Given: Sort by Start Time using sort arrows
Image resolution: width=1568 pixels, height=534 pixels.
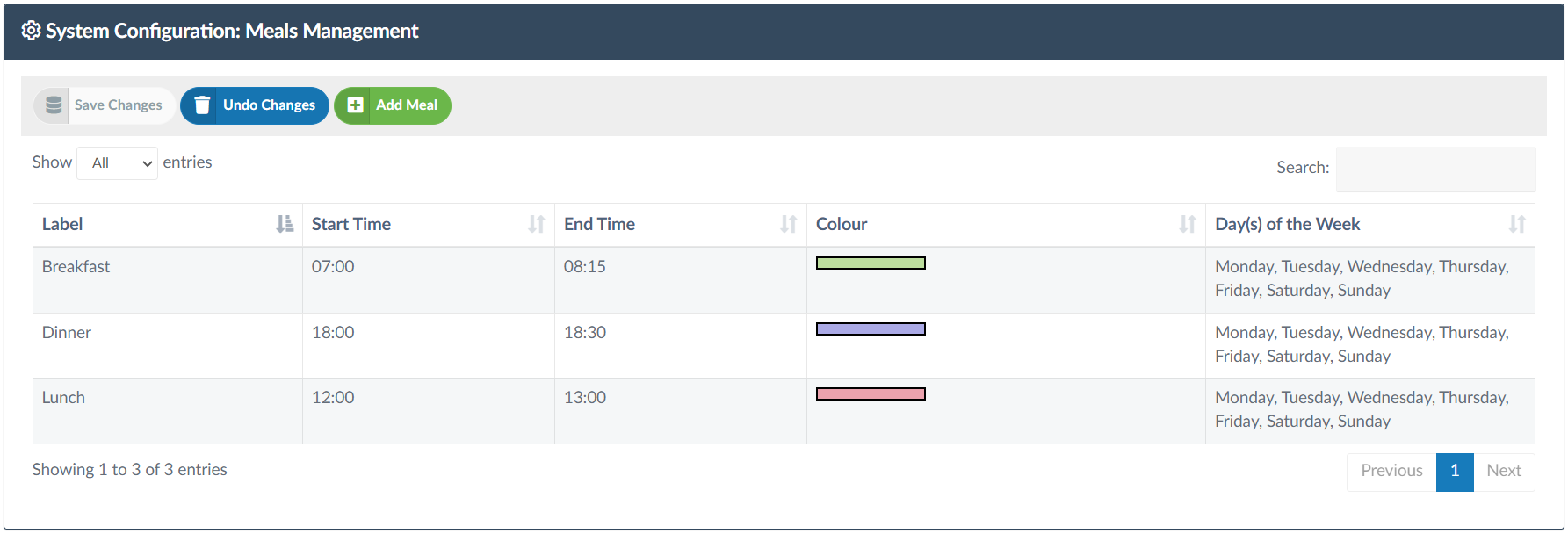Looking at the screenshot, I should pyautogui.click(x=537, y=224).
